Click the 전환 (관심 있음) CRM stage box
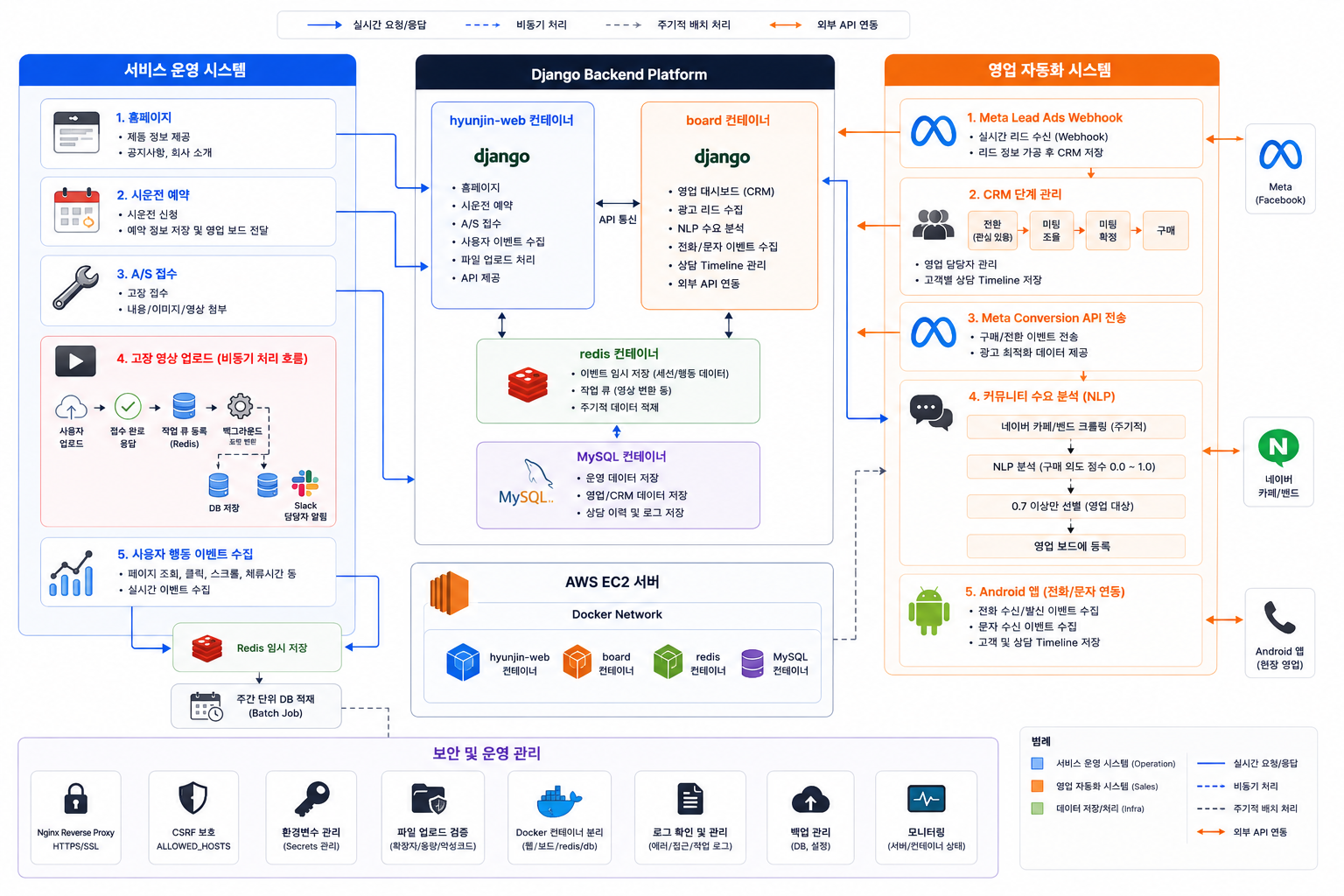This screenshot has height=896, width=1344. pos(992,230)
